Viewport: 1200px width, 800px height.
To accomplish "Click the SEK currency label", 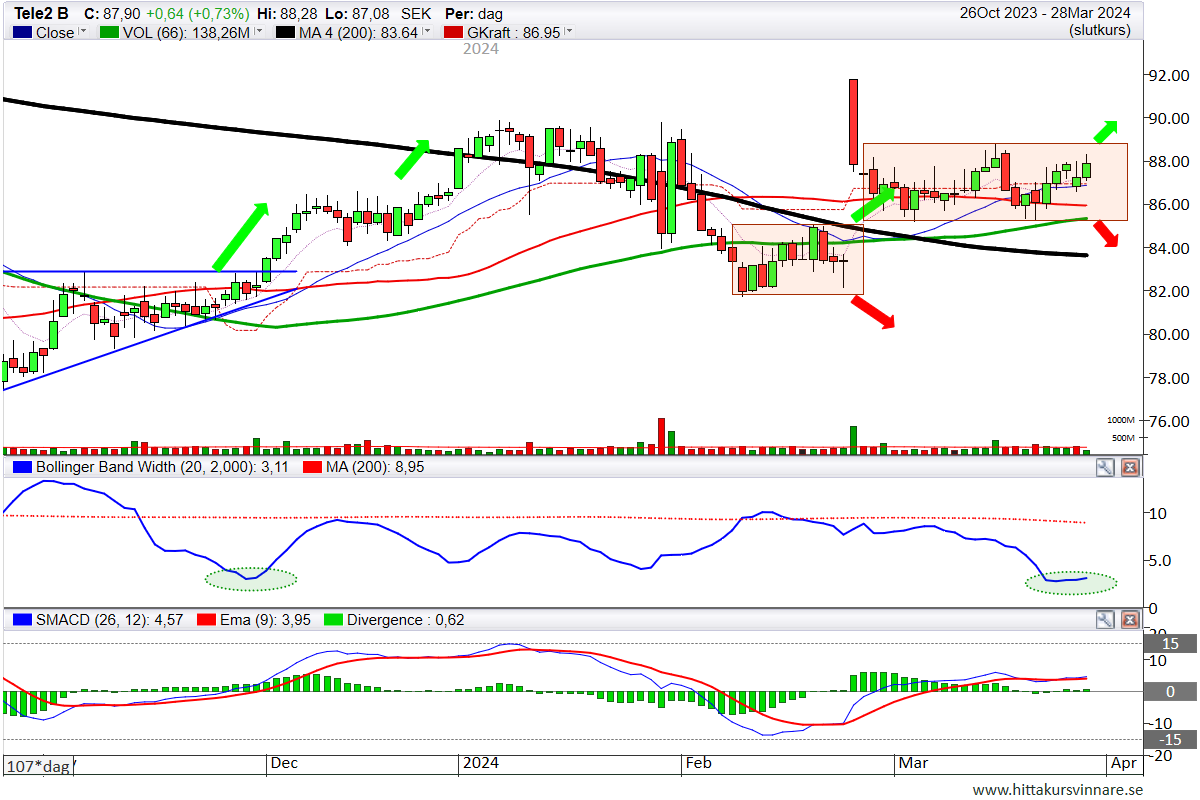I will pyautogui.click(x=418, y=14).
